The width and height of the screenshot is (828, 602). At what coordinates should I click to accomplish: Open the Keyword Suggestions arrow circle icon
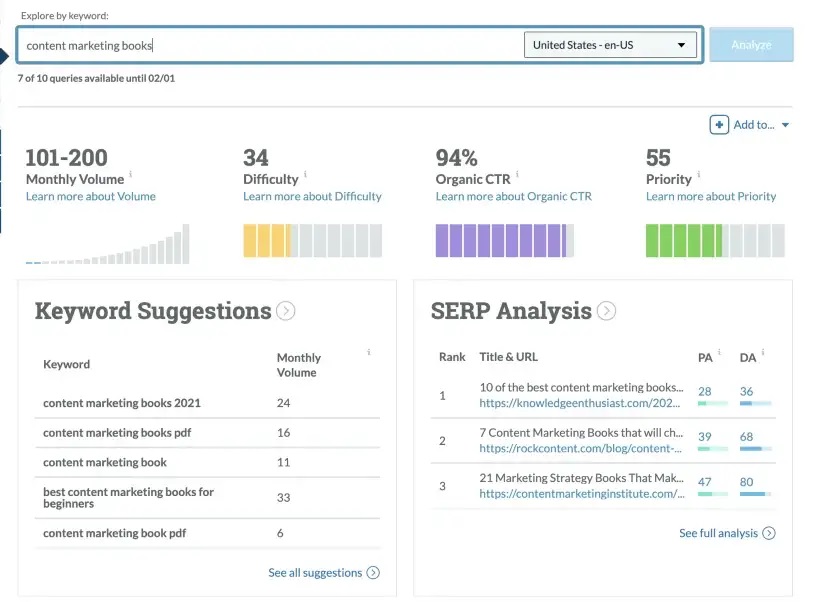(286, 311)
